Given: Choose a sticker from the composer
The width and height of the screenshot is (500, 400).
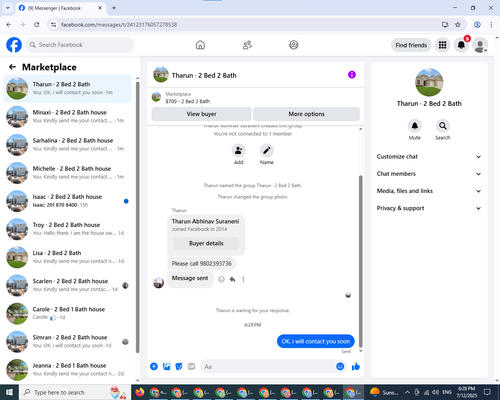Looking at the screenshot, I should tap(179, 367).
